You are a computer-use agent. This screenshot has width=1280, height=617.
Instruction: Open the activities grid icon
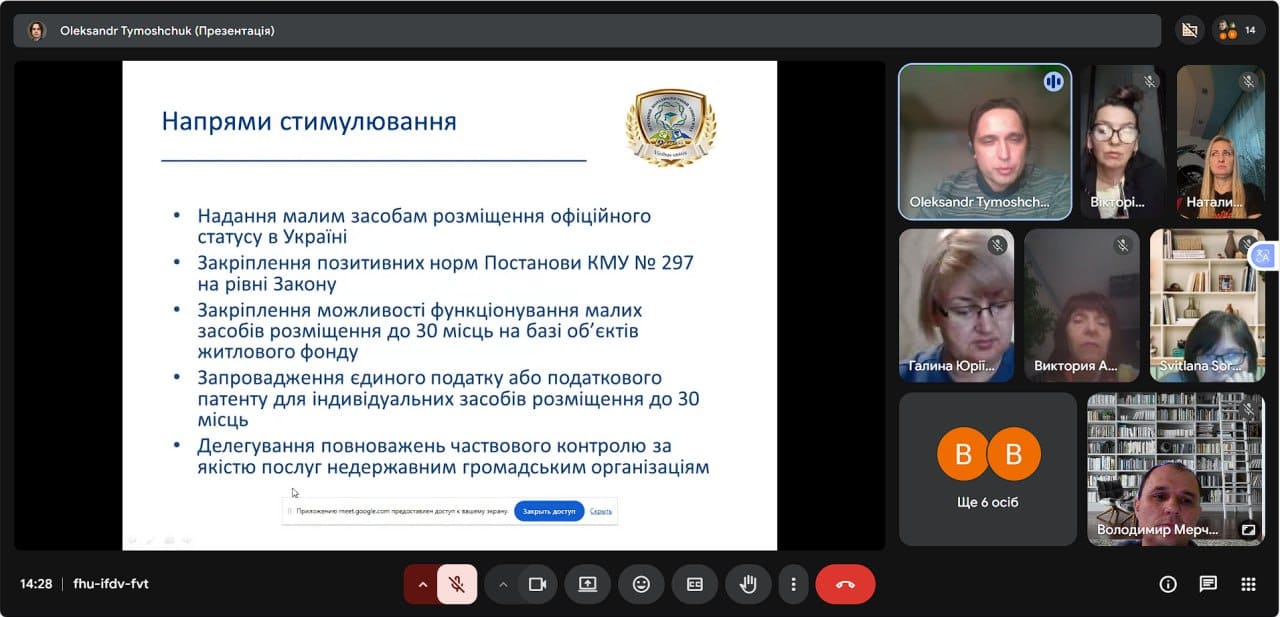tap(1248, 584)
